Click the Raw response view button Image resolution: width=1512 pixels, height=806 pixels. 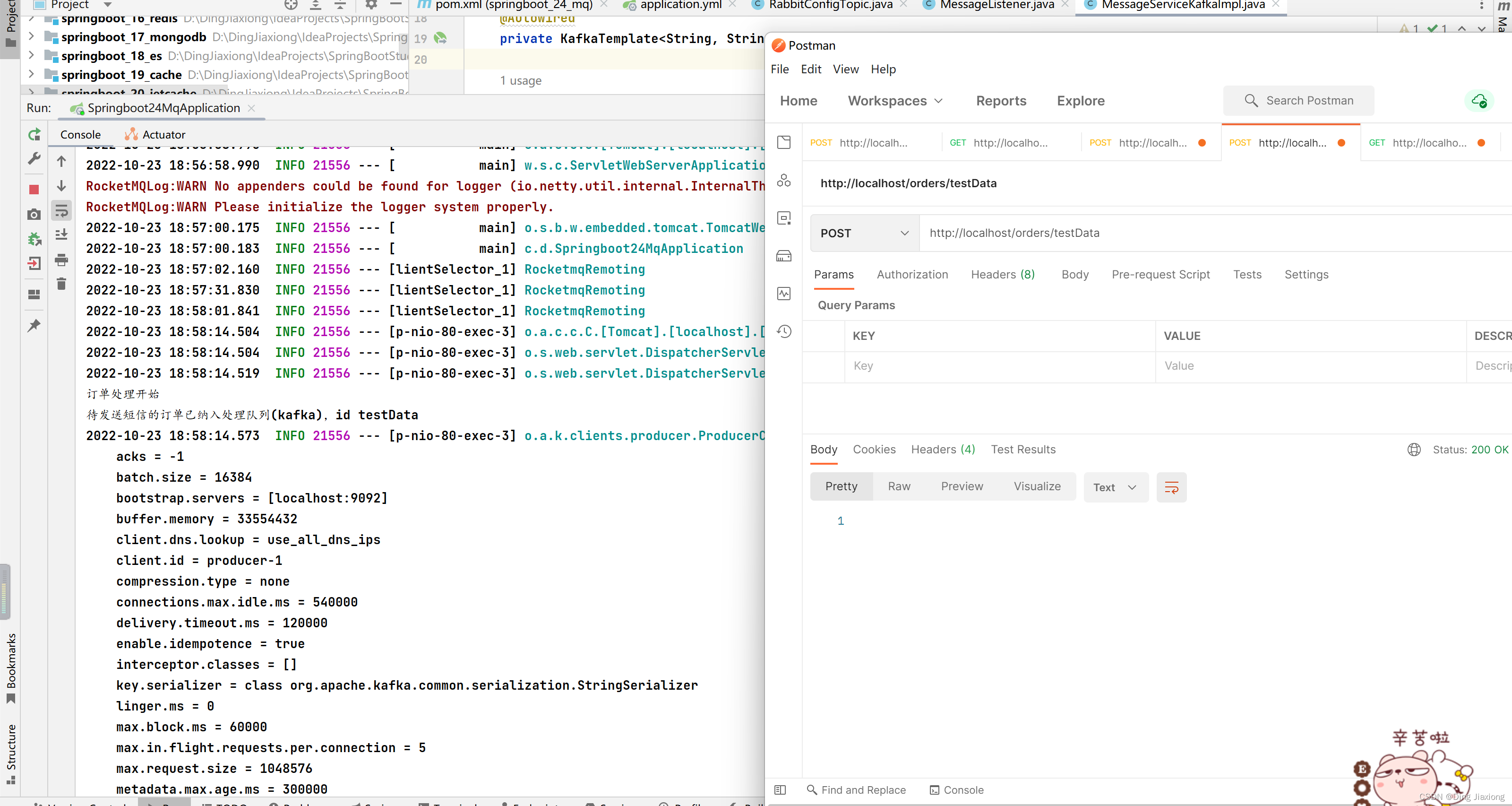coord(899,486)
